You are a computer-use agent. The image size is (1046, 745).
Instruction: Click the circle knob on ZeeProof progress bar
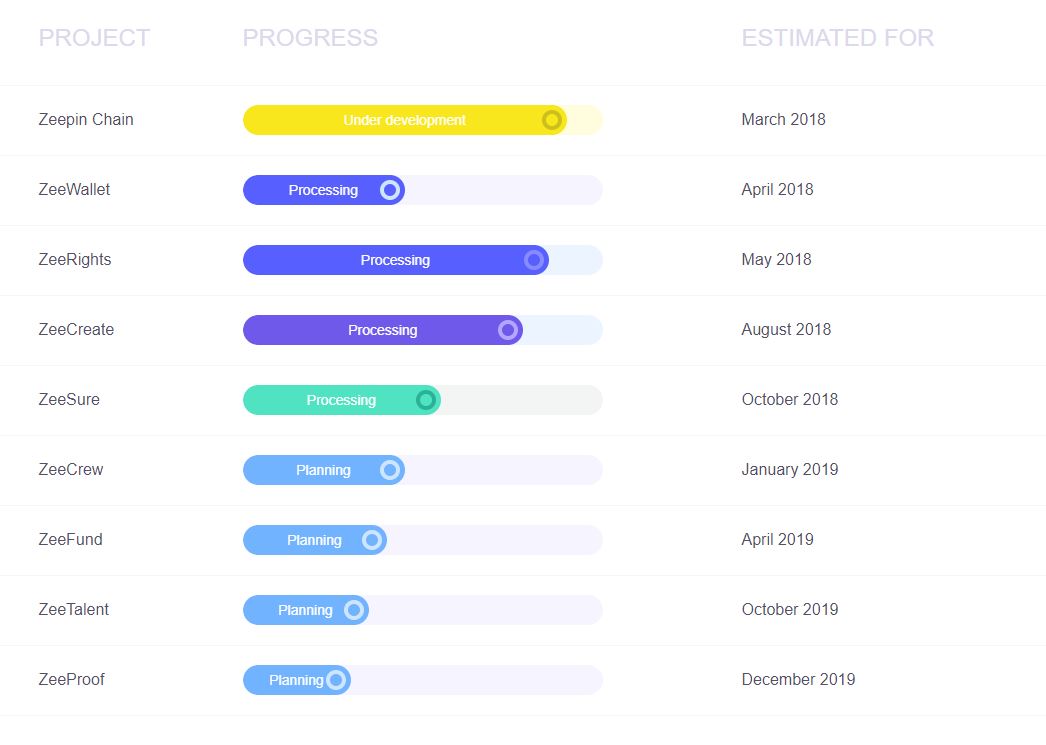[x=336, y=680]
